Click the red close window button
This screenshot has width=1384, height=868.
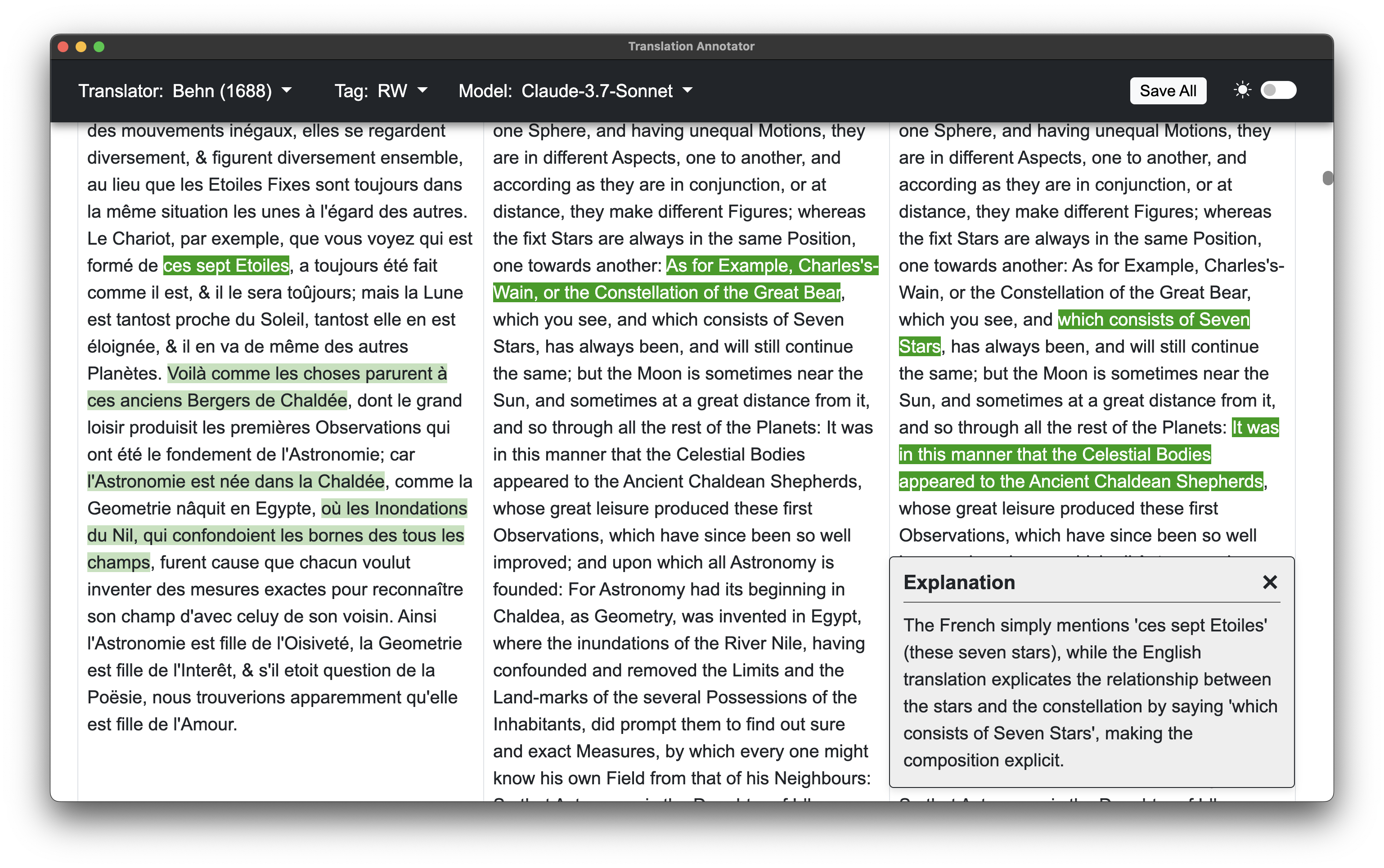click(63, 46)
